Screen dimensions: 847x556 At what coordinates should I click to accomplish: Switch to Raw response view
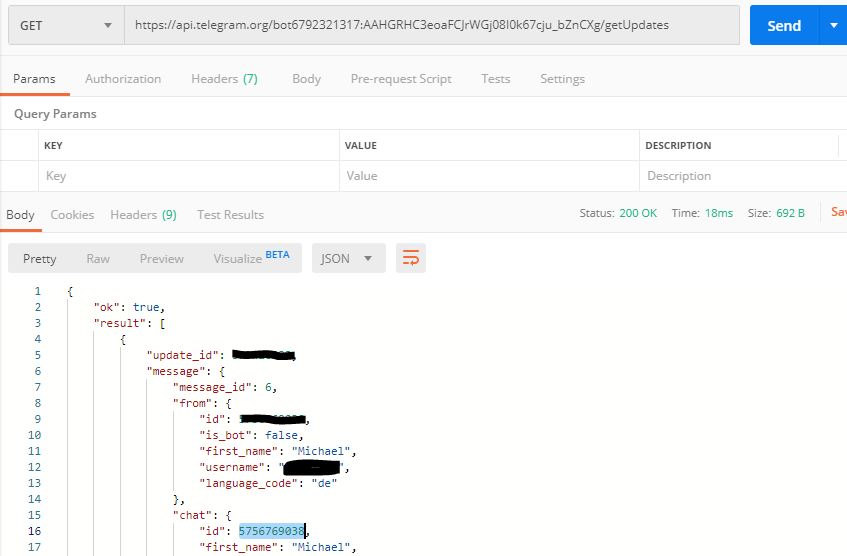click(98, 259)
